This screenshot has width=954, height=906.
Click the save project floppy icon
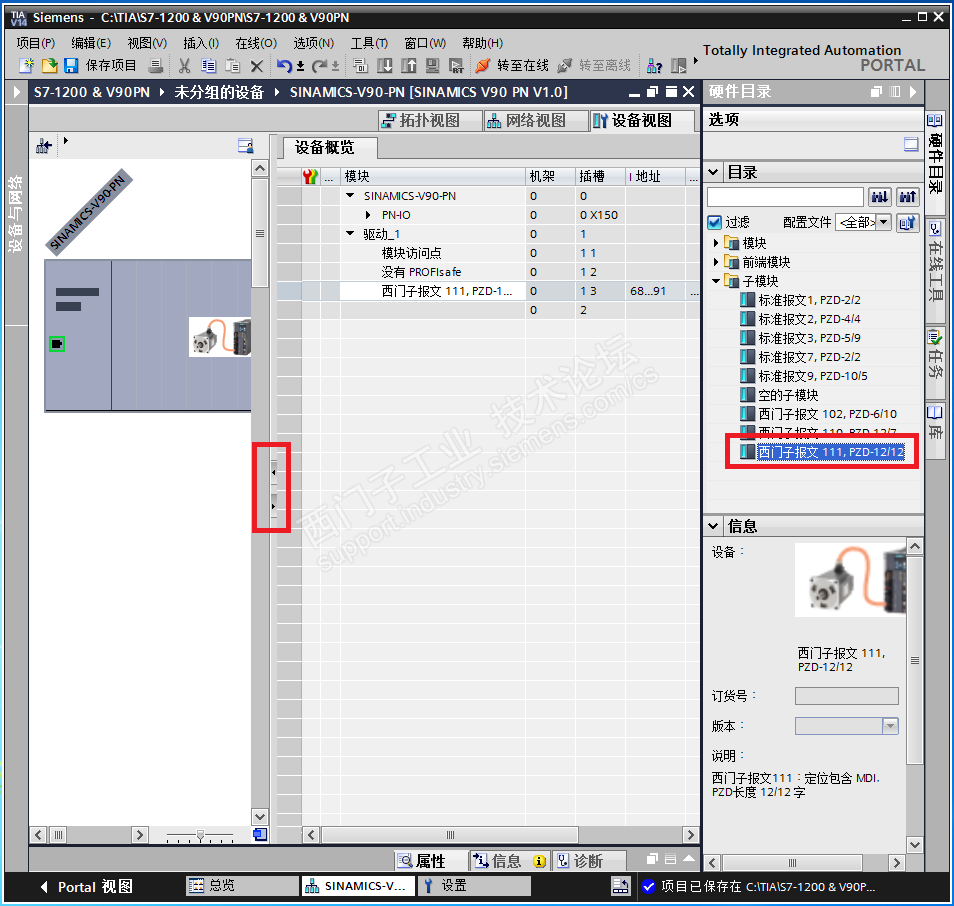(71, 66)
